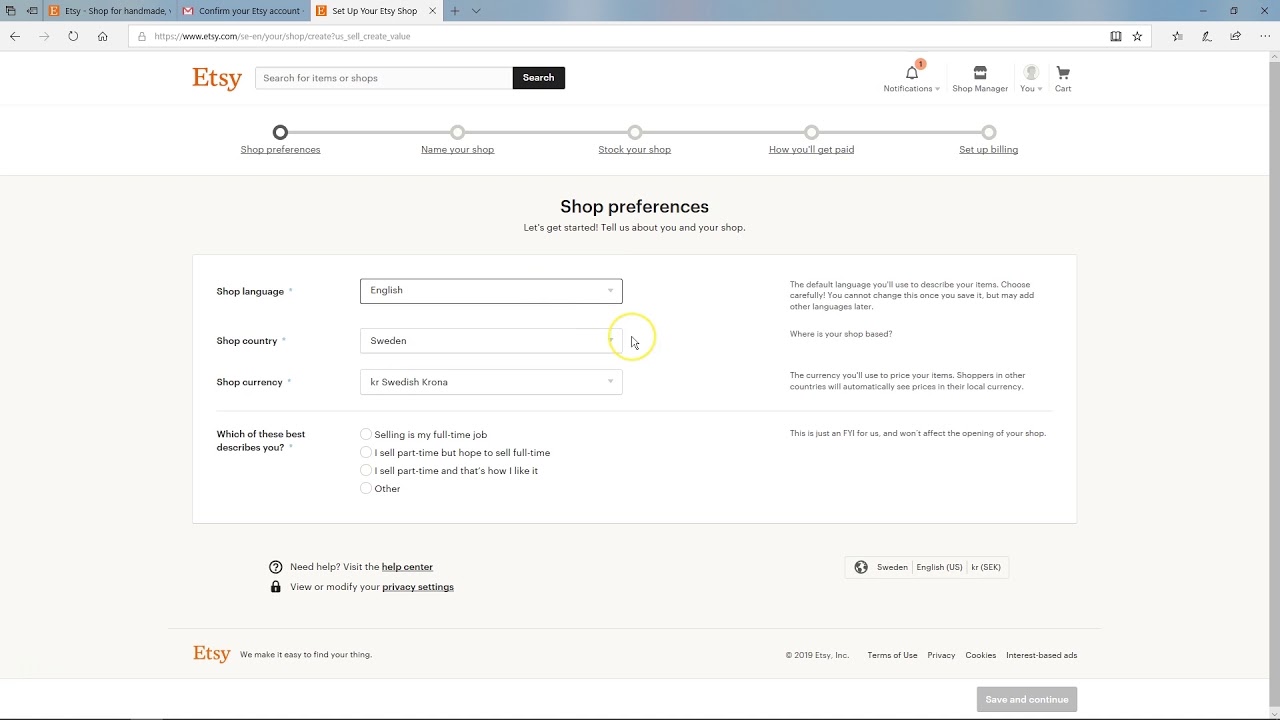
Task: Click the site lock icon in address bar
Action: tap(142, 36)
